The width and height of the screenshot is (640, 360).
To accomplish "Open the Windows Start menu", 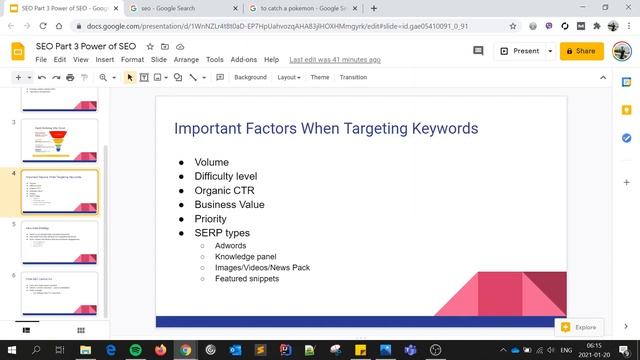I will 12,350.
